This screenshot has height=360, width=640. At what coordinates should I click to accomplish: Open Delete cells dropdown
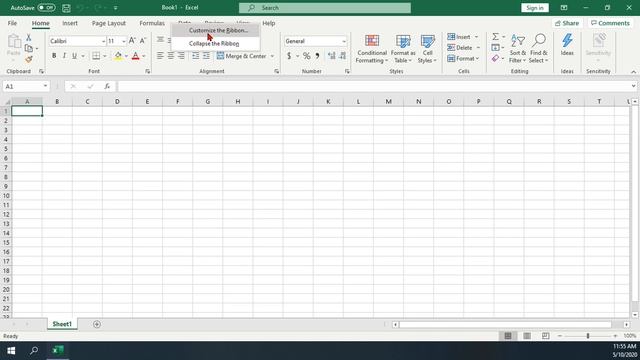tap(478, 48)
